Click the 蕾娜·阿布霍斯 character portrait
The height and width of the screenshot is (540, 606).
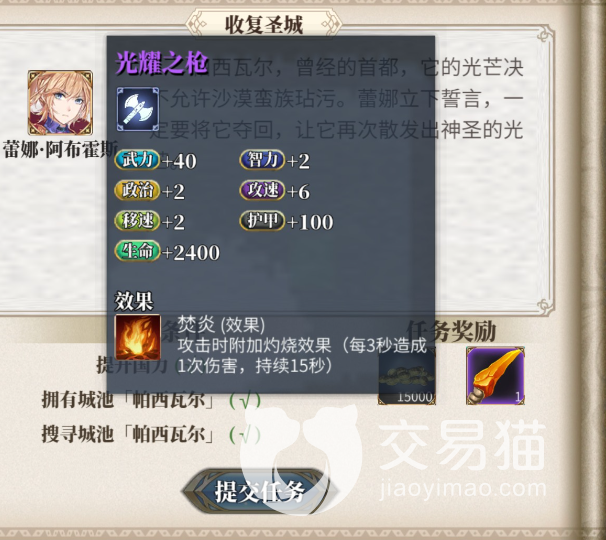[60, 102]
